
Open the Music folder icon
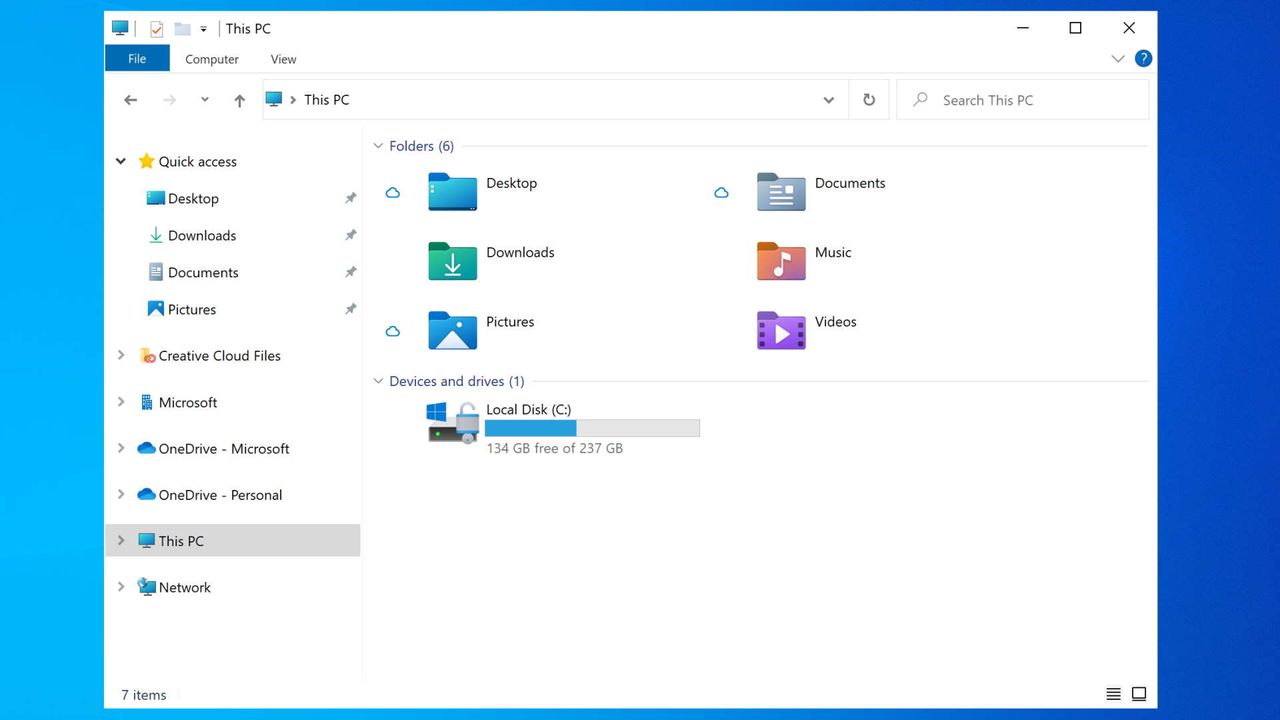(x=781, y=261)
